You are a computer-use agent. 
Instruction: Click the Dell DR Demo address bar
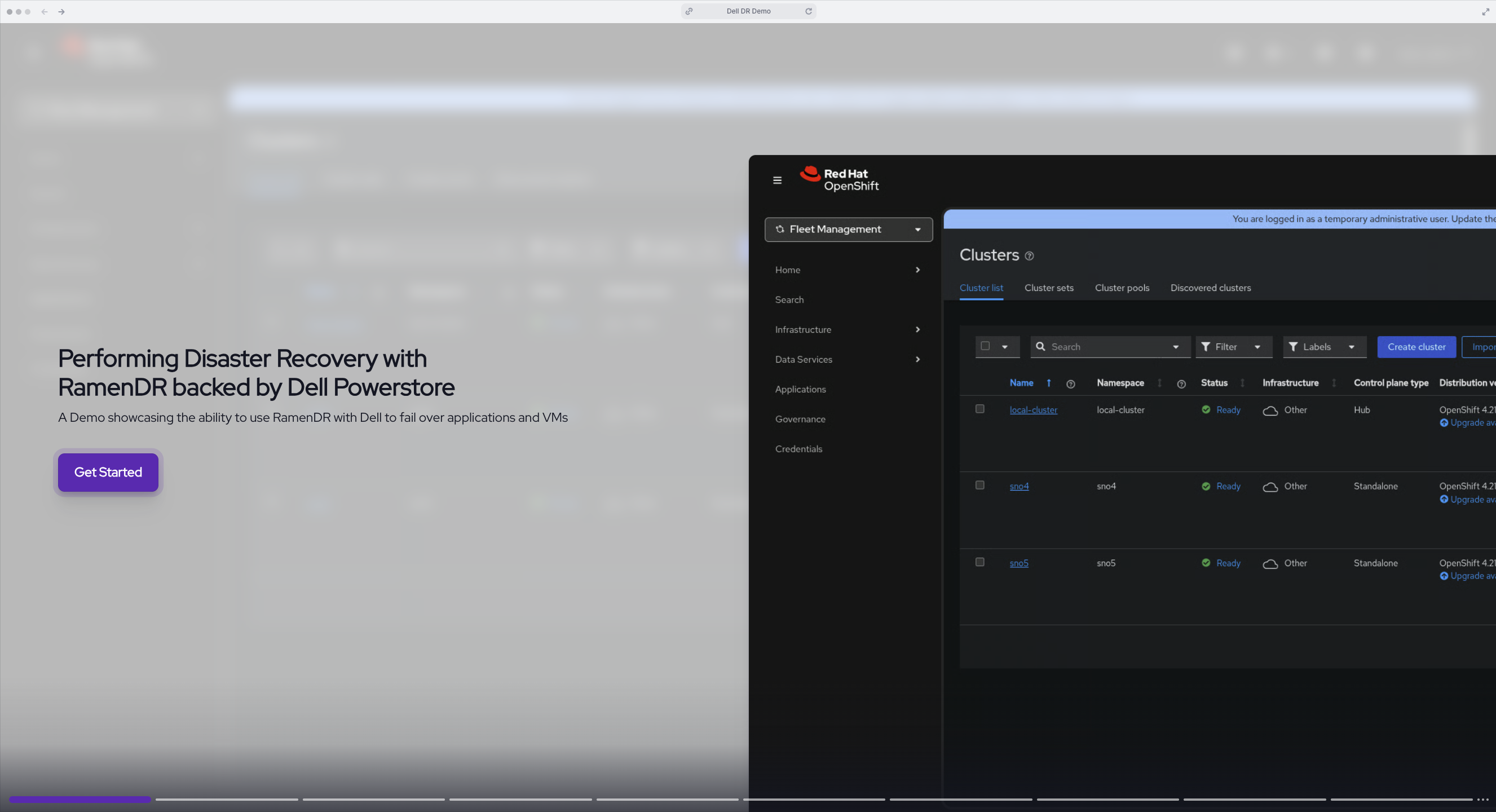pyautogui.click(x=749, y=11)
